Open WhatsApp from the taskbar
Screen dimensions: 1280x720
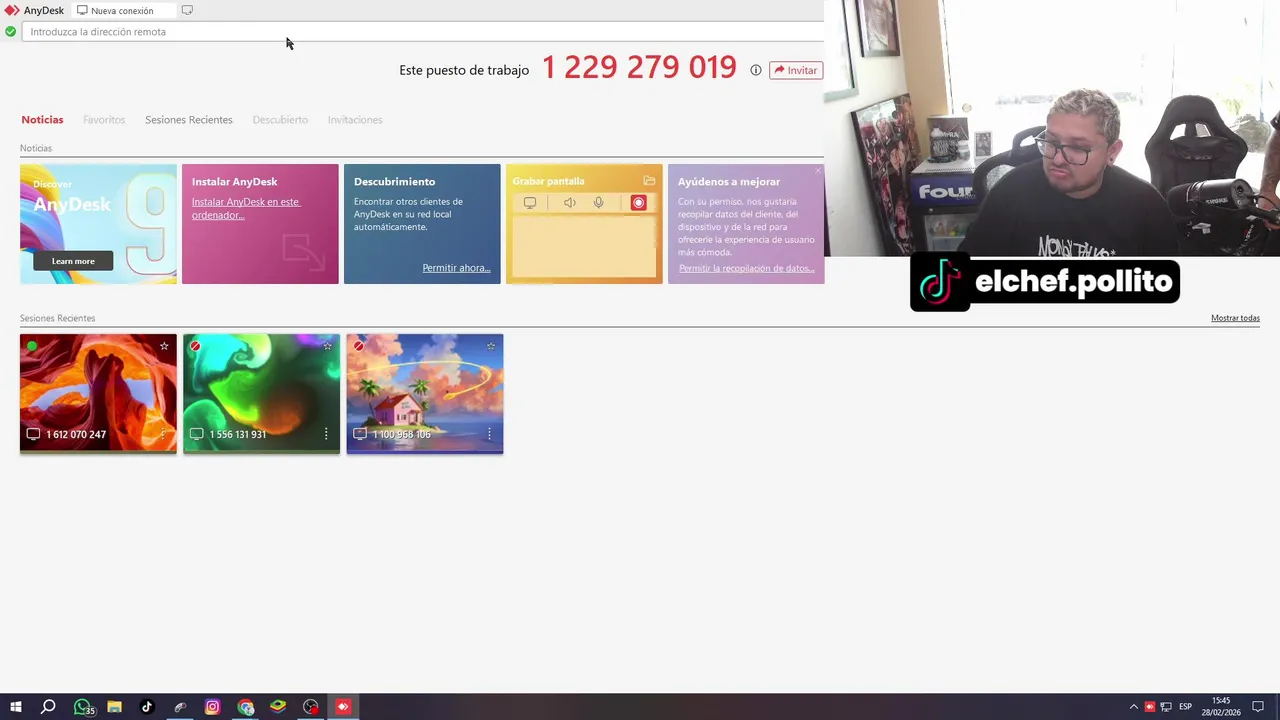click(x=82, y=707)
